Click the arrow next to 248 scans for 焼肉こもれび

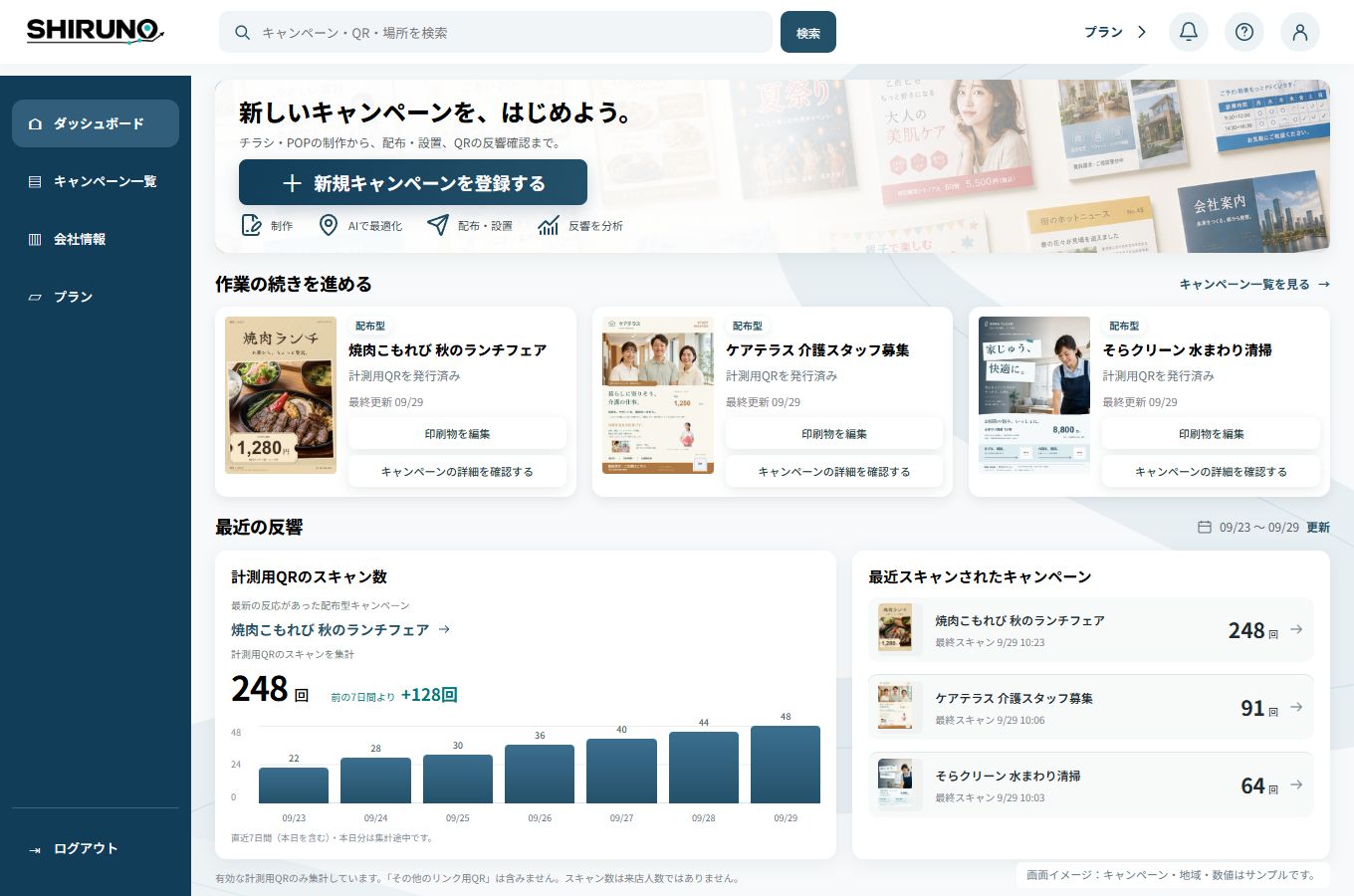tap(1296, 629)
